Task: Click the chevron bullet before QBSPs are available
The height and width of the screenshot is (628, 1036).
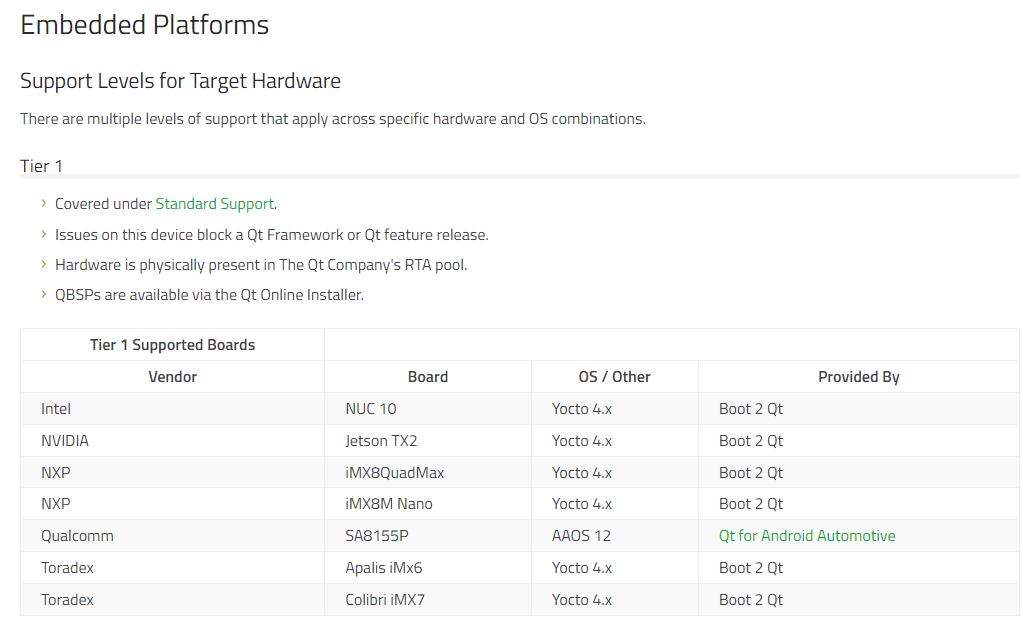Action: (44, 294)
